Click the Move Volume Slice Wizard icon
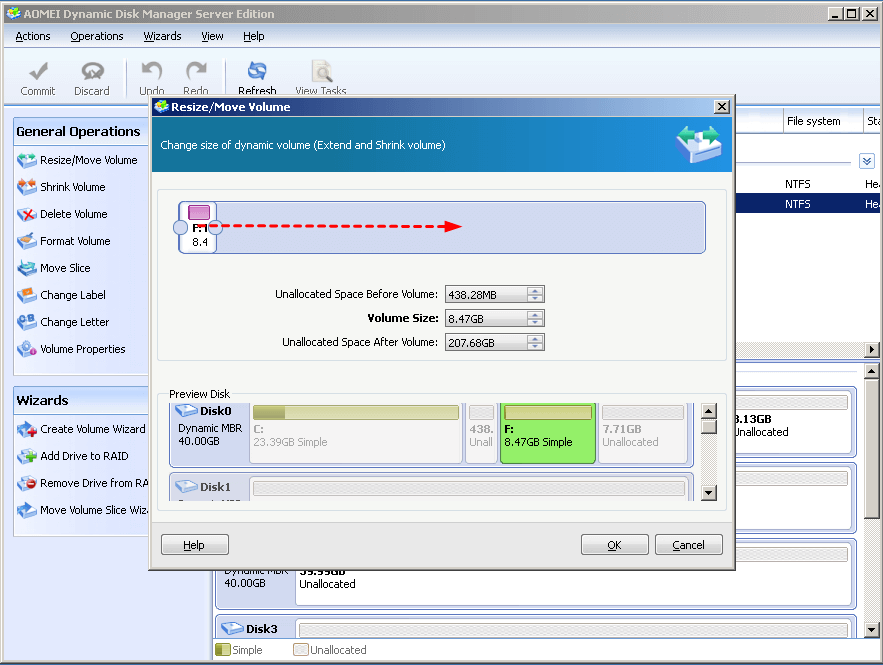This screenshot has width=883, height=665. click(26, 511)
